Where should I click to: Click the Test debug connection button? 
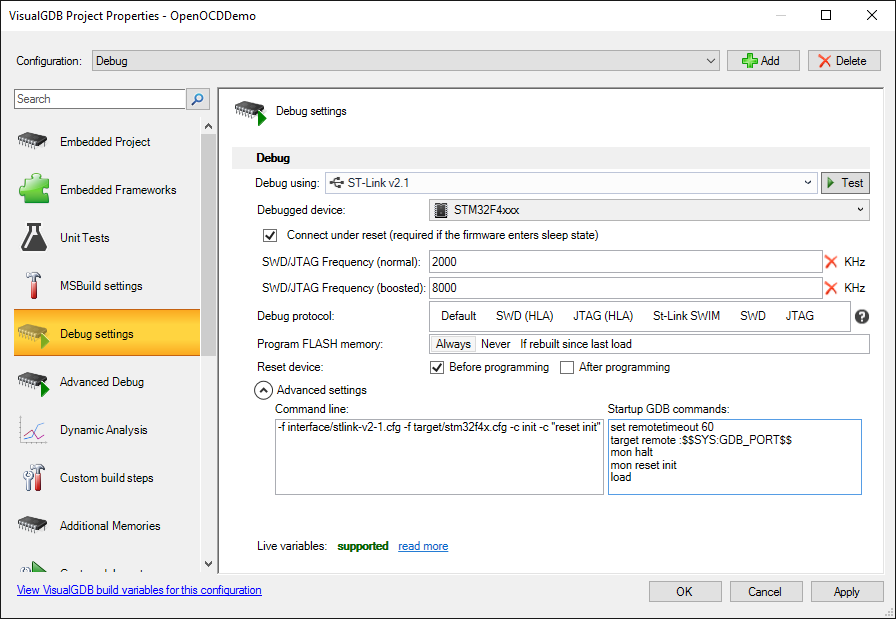[x=845, y=183]
